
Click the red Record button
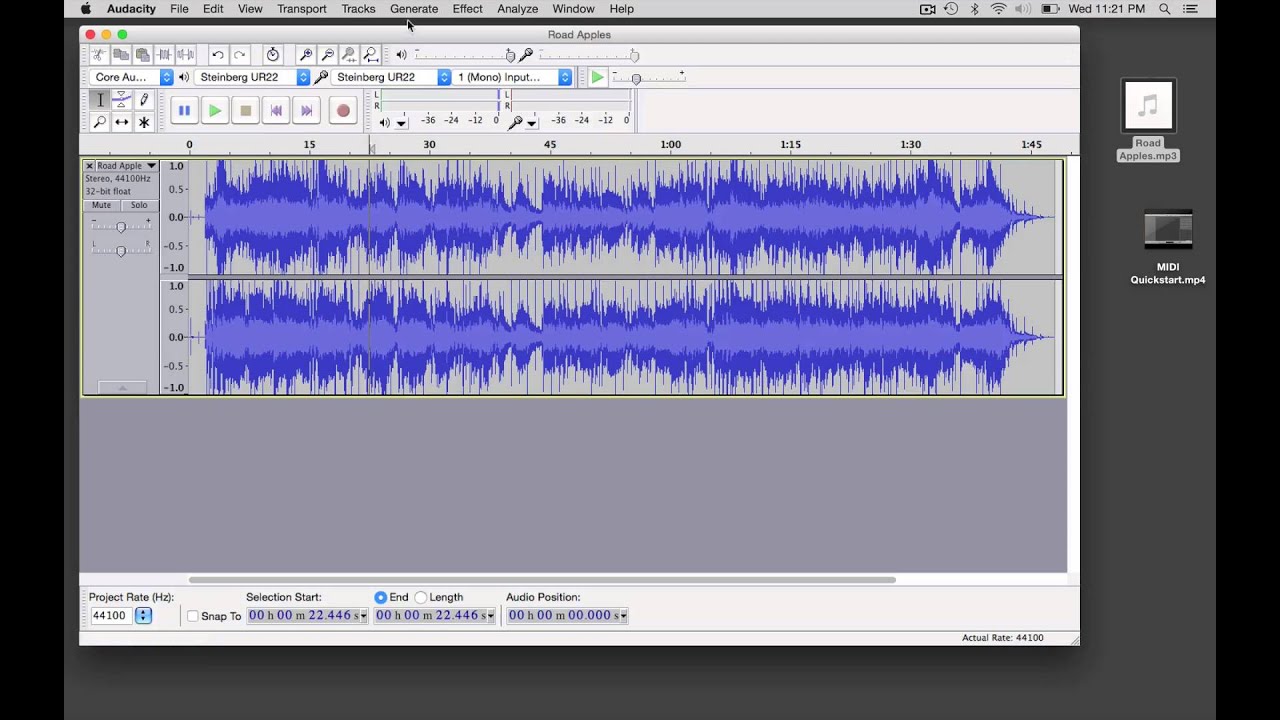pyautogui.click(x=343, y=111)
